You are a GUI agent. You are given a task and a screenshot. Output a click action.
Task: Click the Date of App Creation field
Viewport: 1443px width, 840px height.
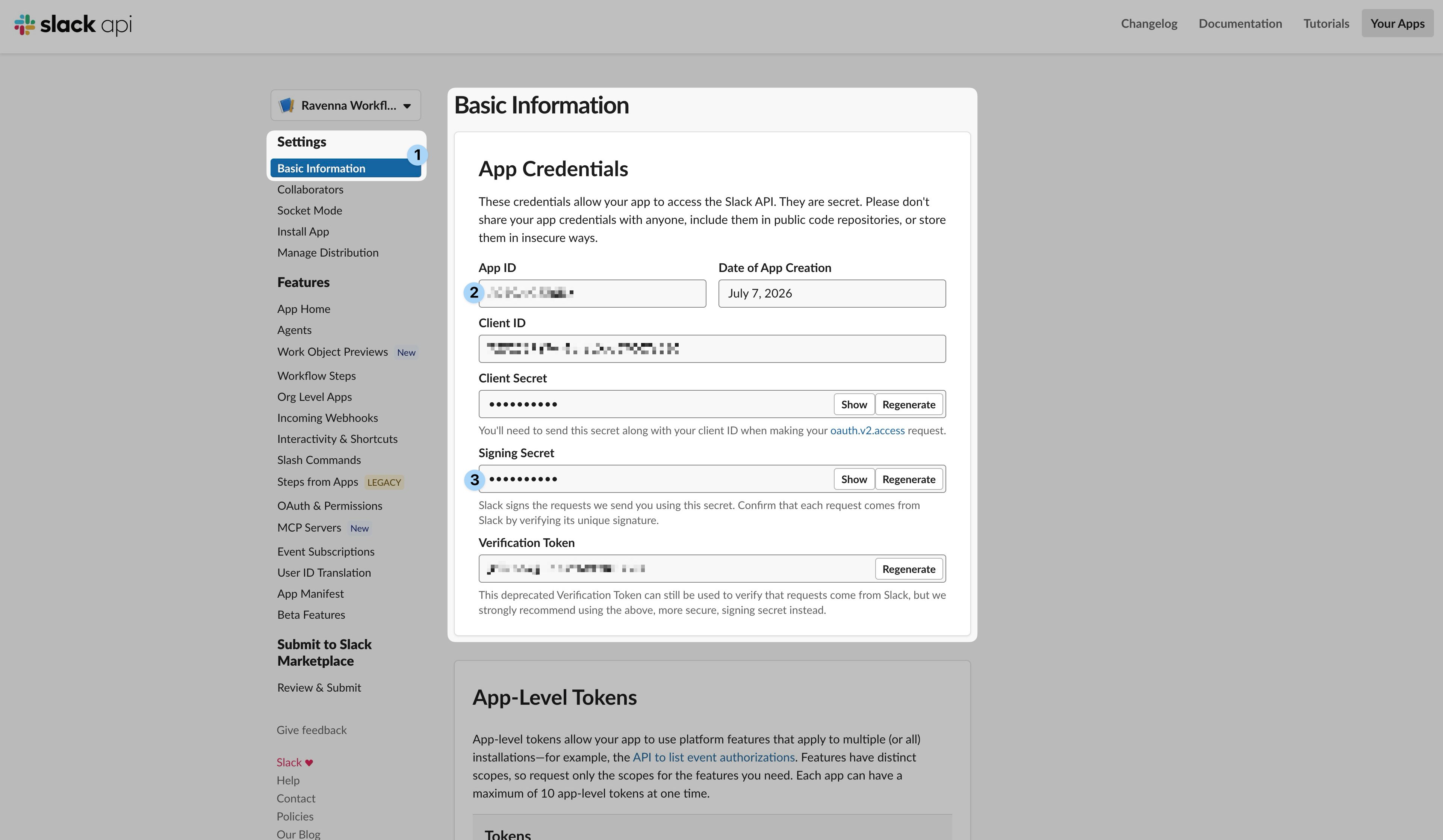832,294
